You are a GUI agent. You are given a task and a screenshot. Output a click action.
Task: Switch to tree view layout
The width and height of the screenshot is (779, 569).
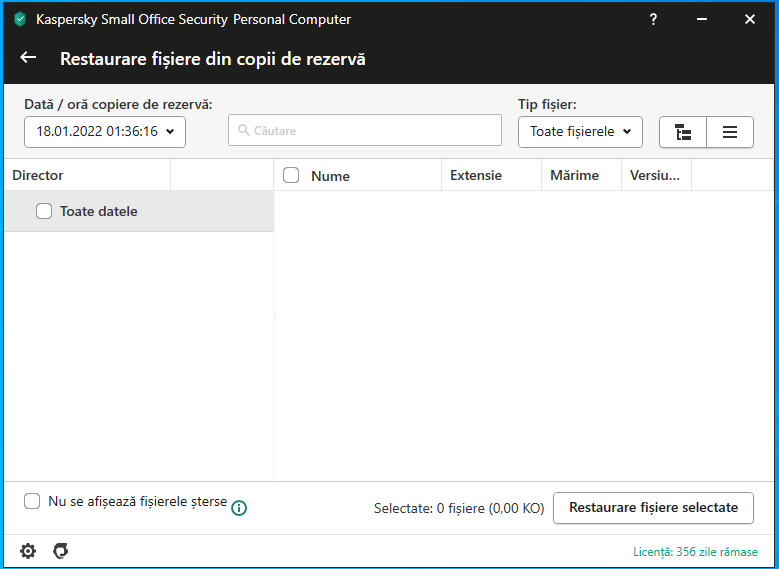click(x=683, y=132)
